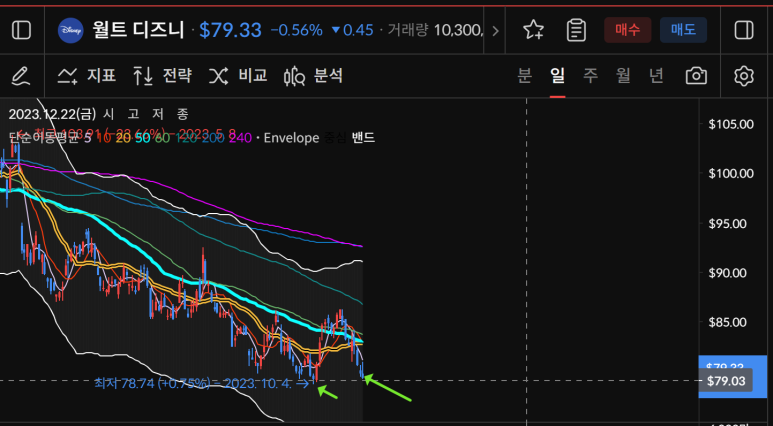
Task: Open the 분석 analysis tool
Action: tap(314, 76)
